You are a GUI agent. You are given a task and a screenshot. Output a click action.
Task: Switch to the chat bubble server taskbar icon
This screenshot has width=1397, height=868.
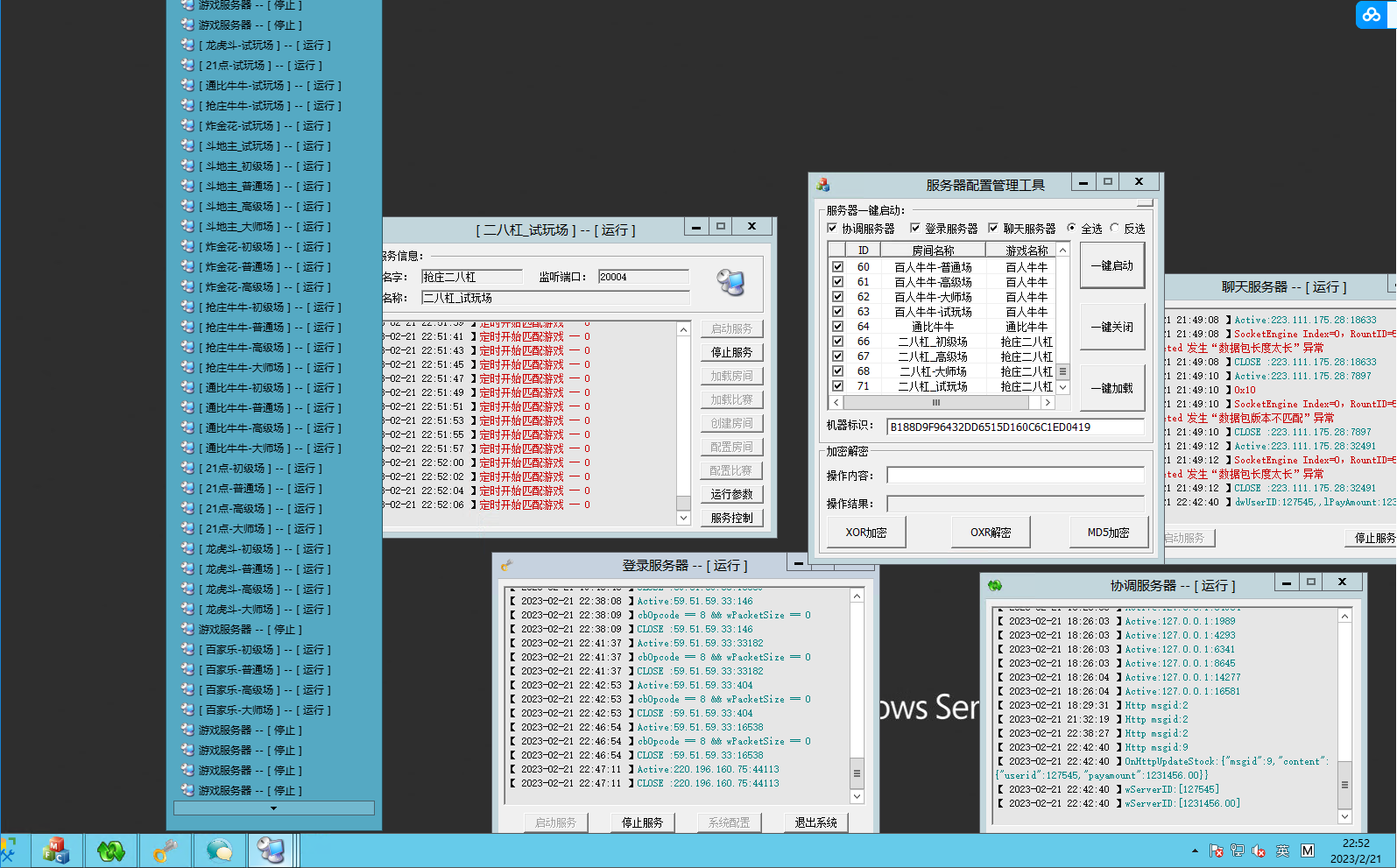[218, 850]
